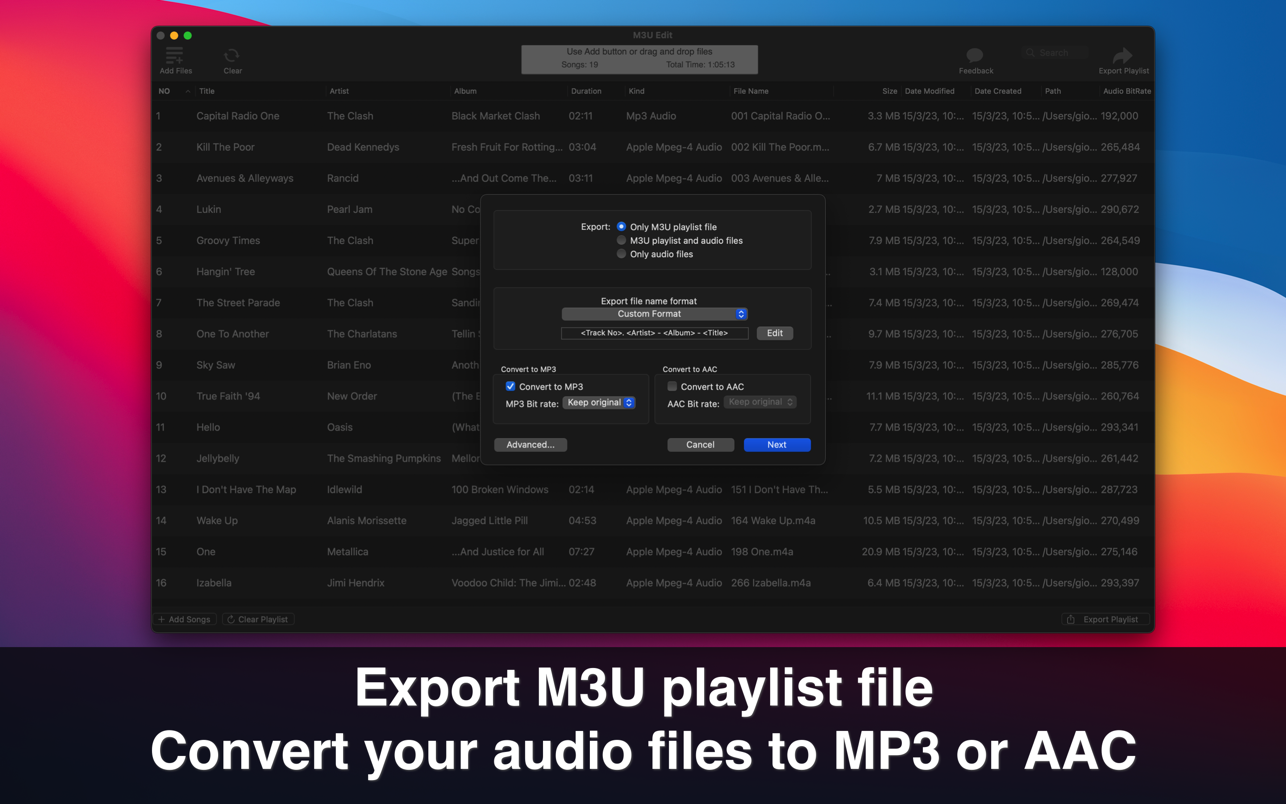Open the AAC Bit rate dropdown
The image size is (1286, 804).
[760, 403]
